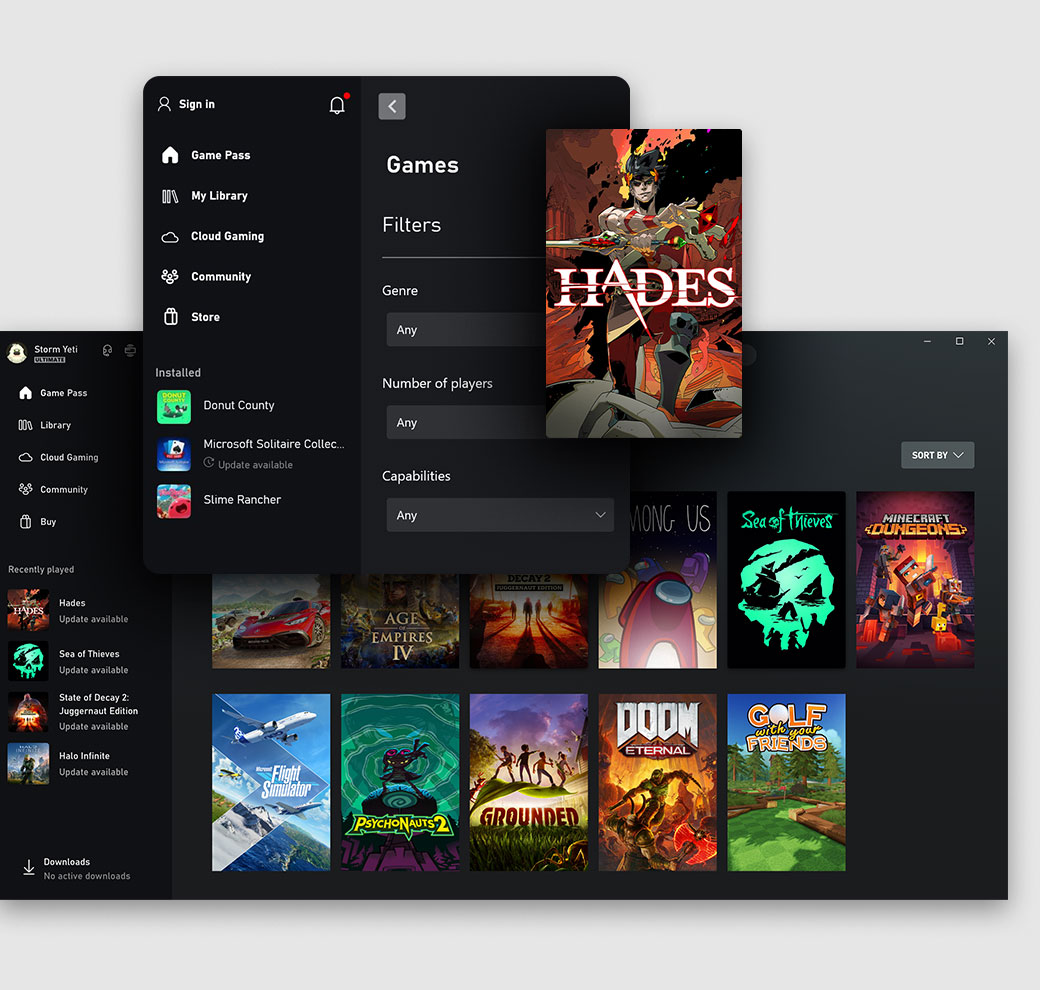Select Library in the back window sidebar
Viewport: 1040px width, 990px height.
44,425
